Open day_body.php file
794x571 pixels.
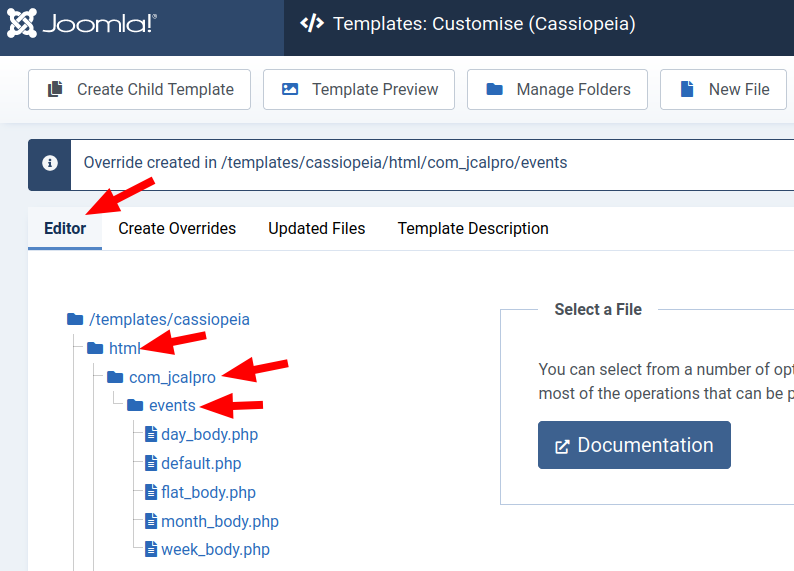tap(210, 435)
